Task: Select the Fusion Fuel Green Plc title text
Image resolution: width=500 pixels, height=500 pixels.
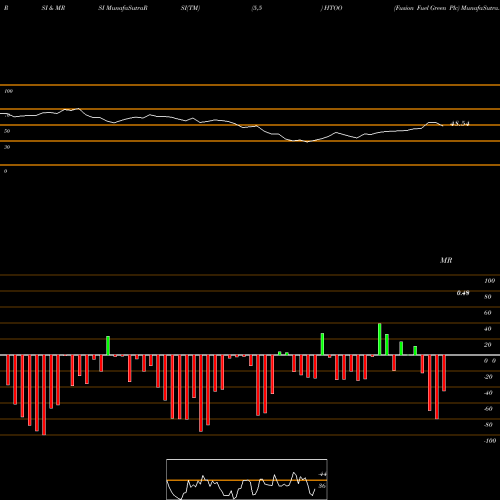Action: (426, 8)
